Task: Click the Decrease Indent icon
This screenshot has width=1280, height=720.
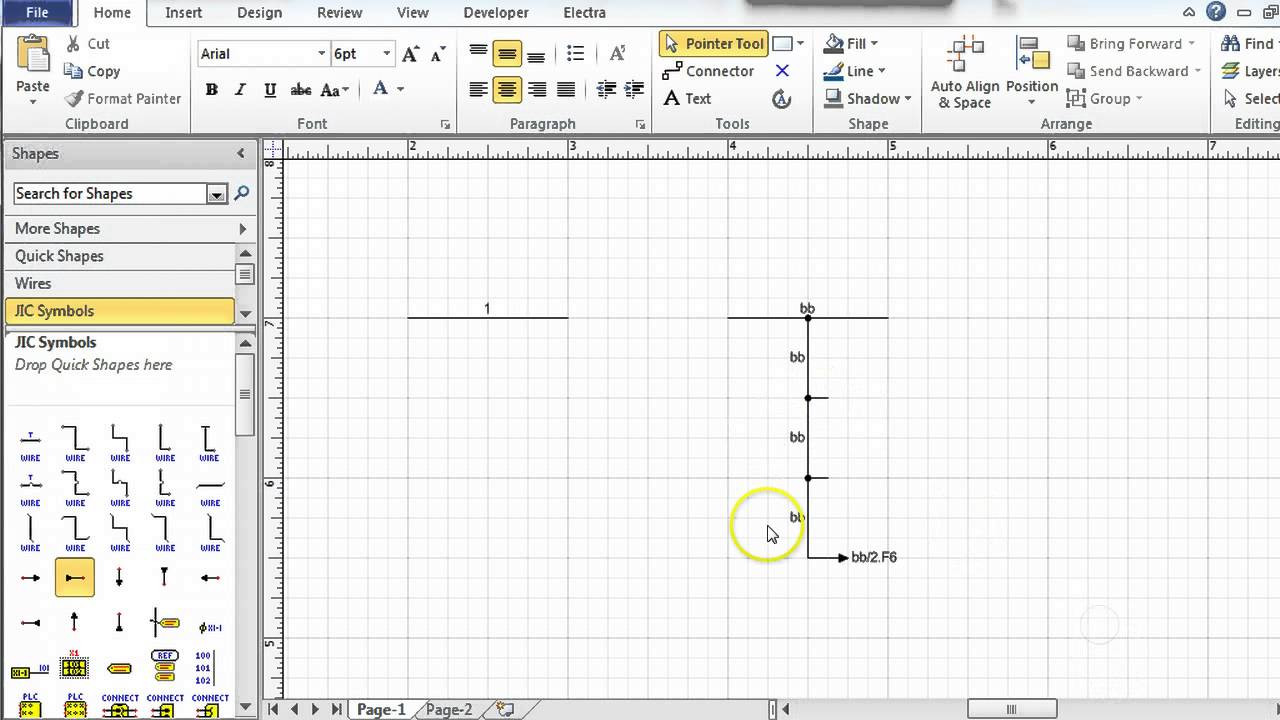Action: point(606,90)
